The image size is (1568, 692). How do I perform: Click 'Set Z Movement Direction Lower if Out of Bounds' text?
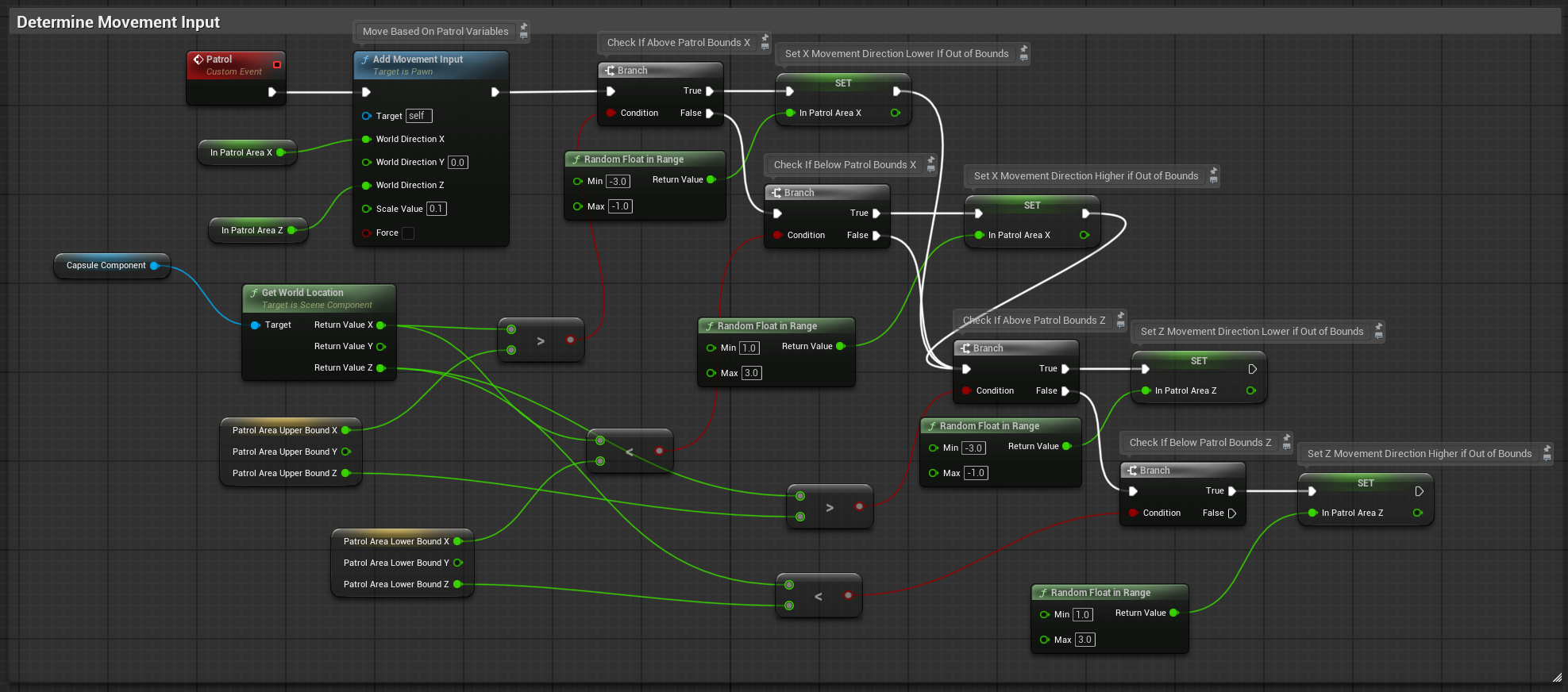[1252, 332]
